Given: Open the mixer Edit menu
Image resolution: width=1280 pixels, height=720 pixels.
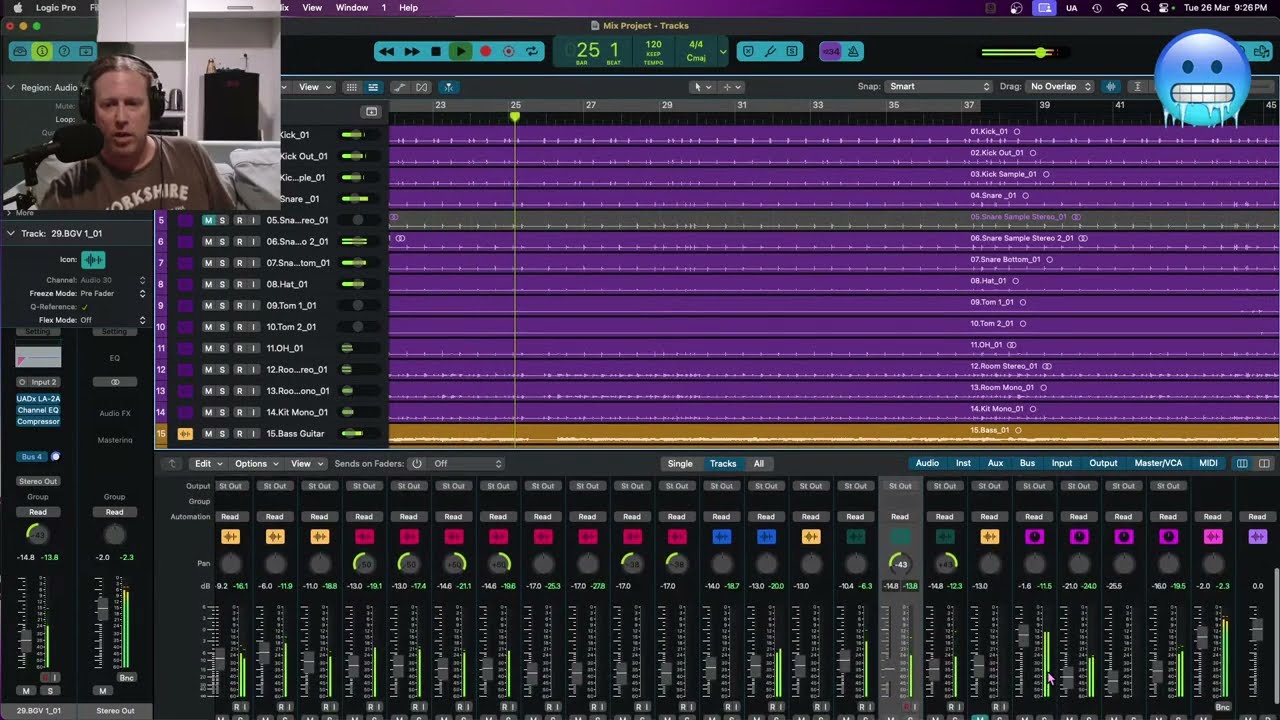Looking at the screenshot, I should click(207, 464).
